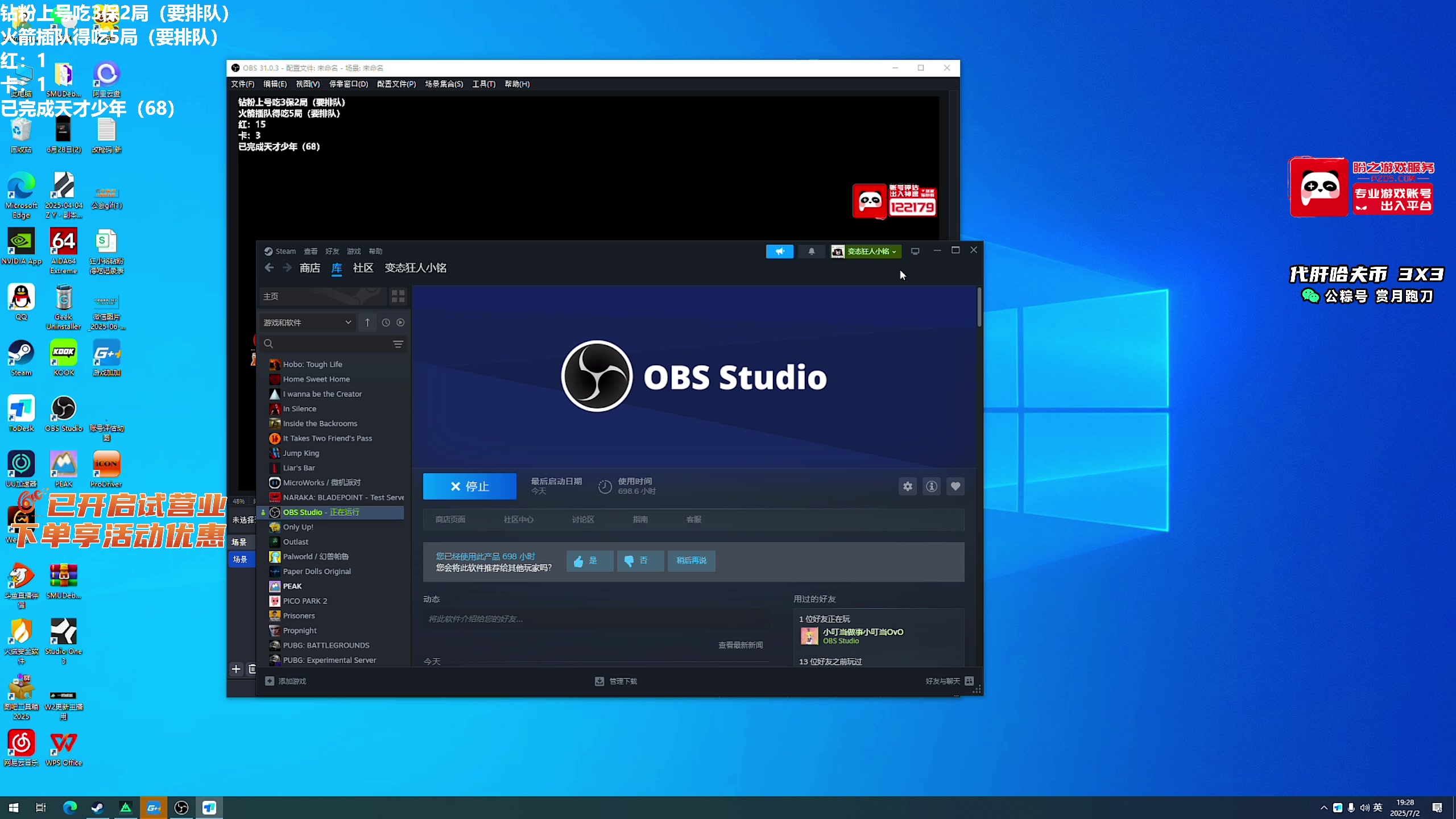The image size is (1456, 819).
Task: Click thumbs up Yes recommendation
Action: click(x=590, y=561)
